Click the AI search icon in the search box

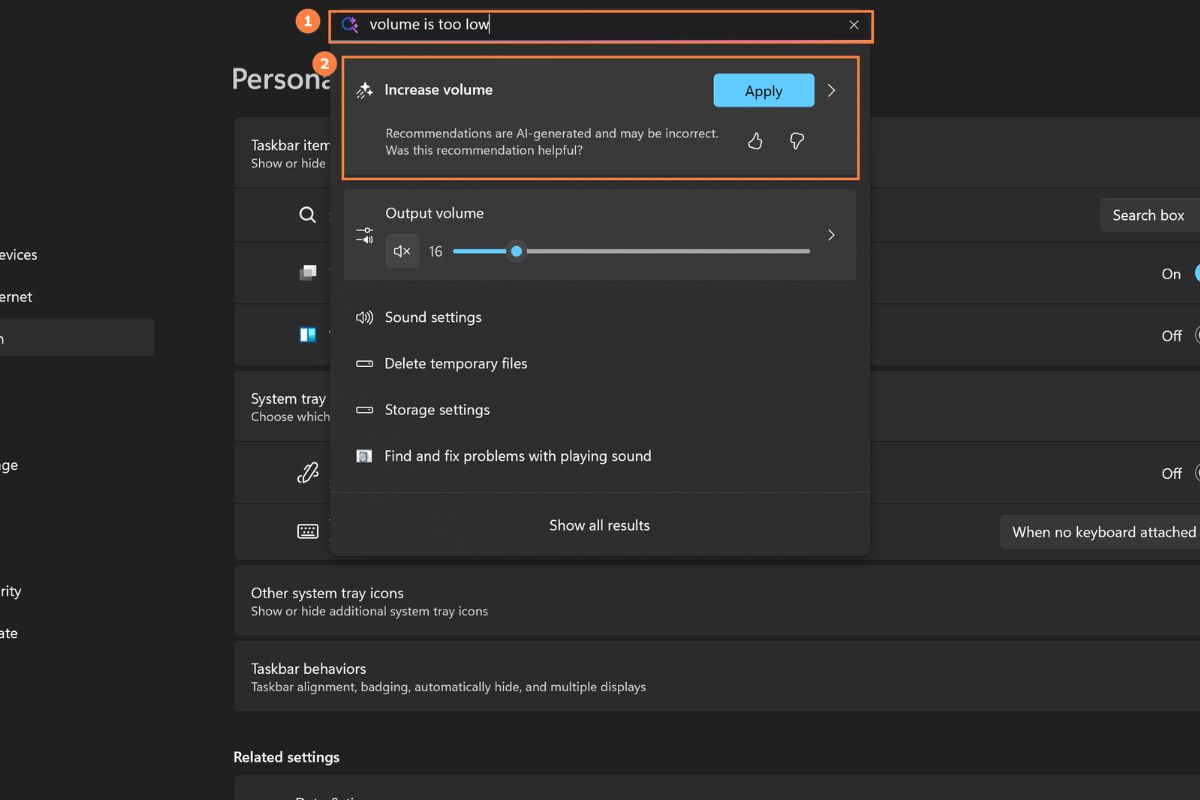click(349, 25)
